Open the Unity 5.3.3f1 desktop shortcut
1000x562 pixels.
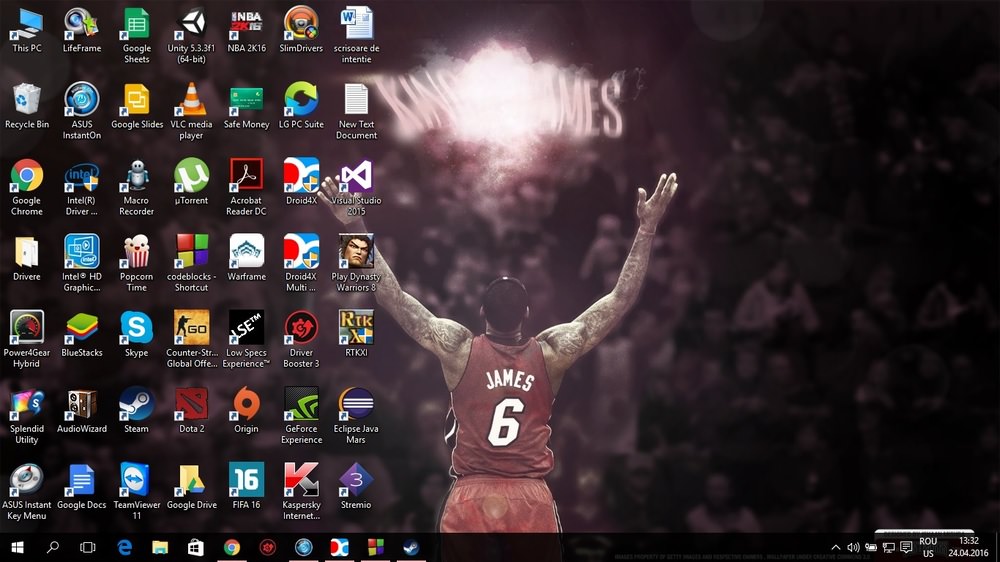[191, 23]
